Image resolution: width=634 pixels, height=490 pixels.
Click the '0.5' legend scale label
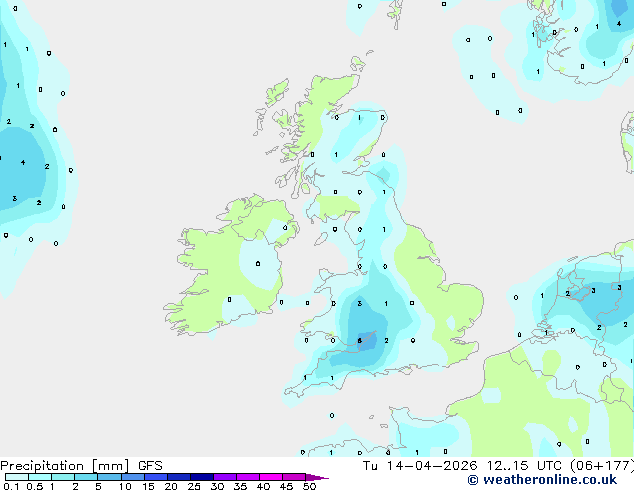[35, 486]
